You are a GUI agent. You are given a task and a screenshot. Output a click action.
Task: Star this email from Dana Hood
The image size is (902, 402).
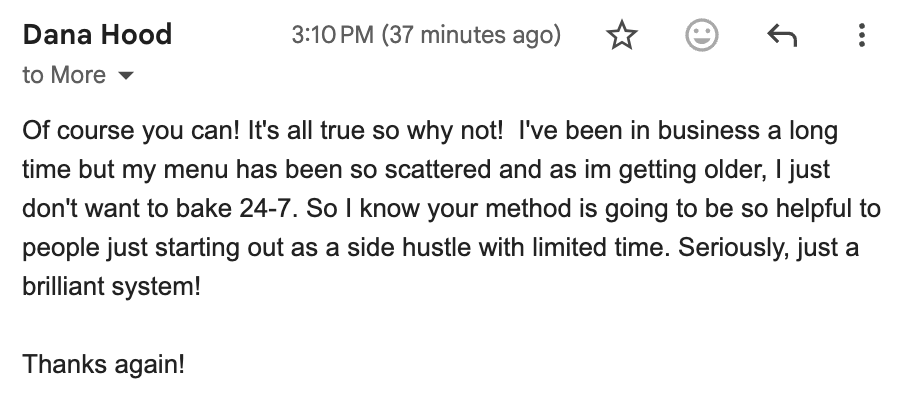(x=622, y=37)
